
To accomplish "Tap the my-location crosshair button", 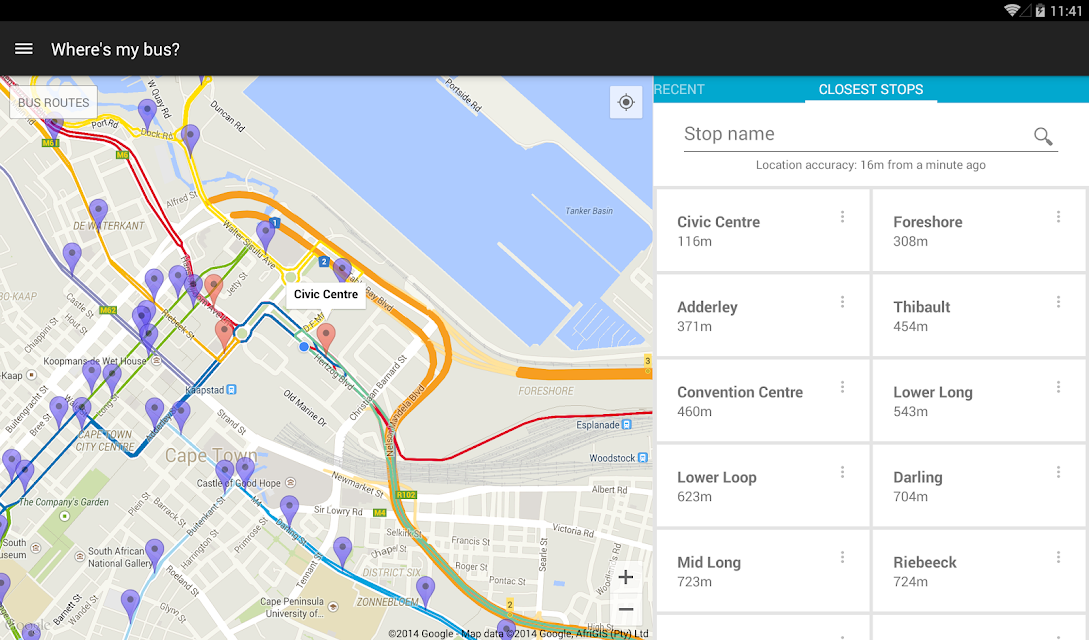I will tap(626, 103).
